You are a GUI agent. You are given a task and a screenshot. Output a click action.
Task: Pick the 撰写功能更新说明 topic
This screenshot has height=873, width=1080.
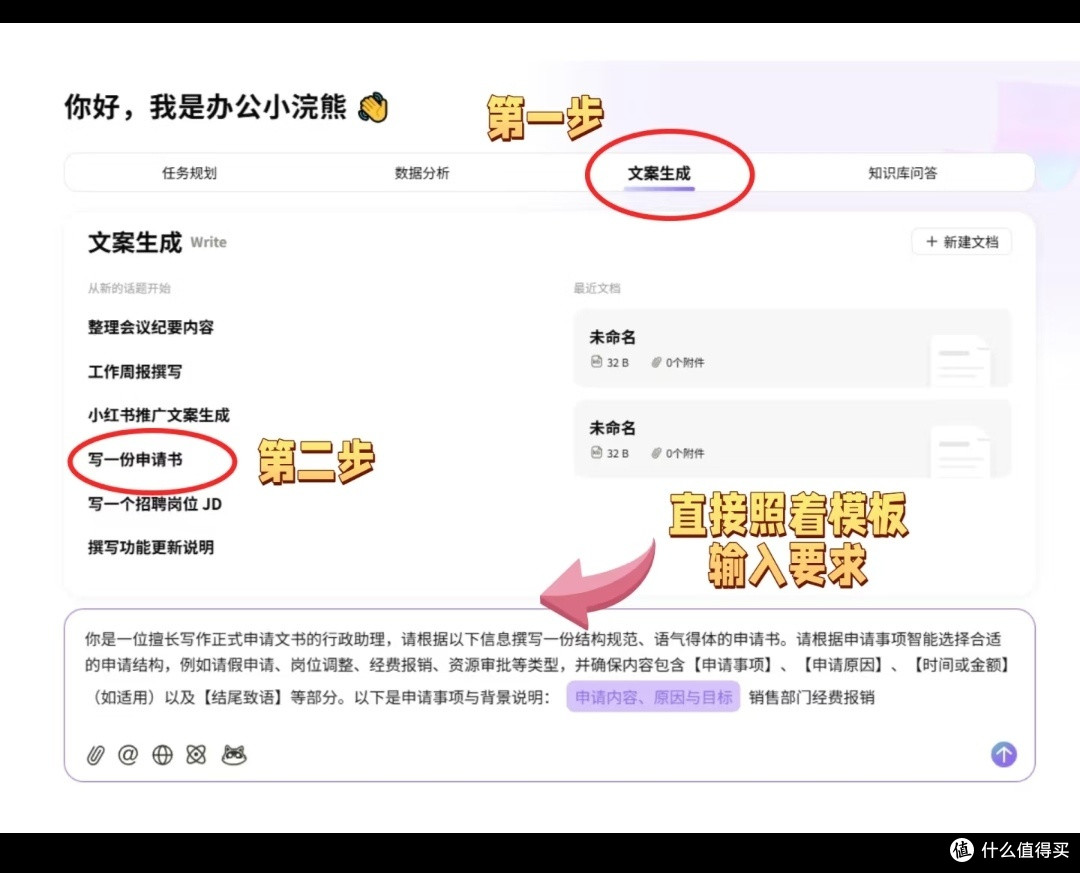click(x=151, y=547)
